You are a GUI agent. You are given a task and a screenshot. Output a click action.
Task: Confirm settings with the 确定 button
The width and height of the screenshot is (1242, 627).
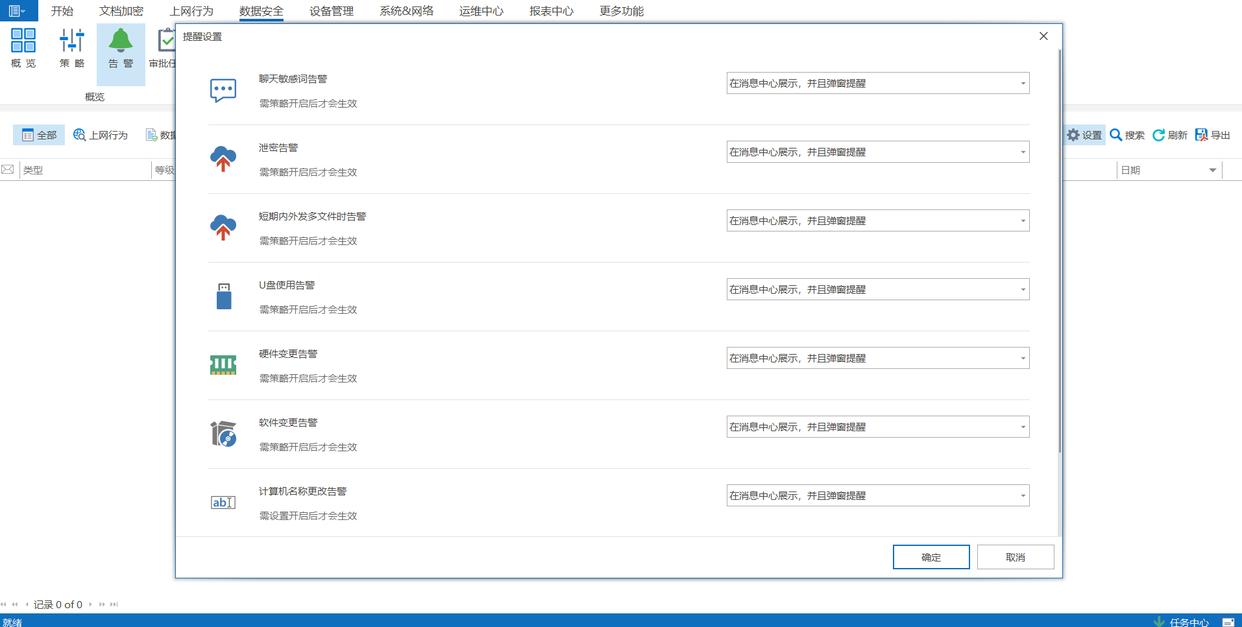tap(931, 557)
